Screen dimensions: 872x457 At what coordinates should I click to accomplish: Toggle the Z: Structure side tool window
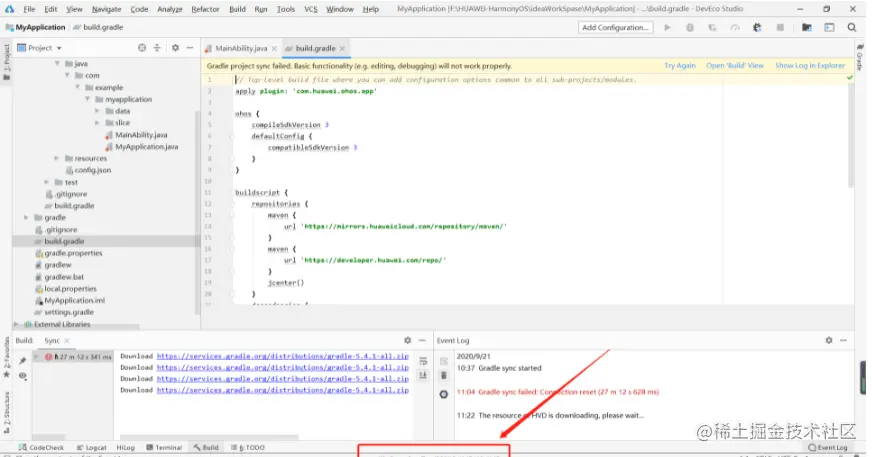(x=6, y=412)
